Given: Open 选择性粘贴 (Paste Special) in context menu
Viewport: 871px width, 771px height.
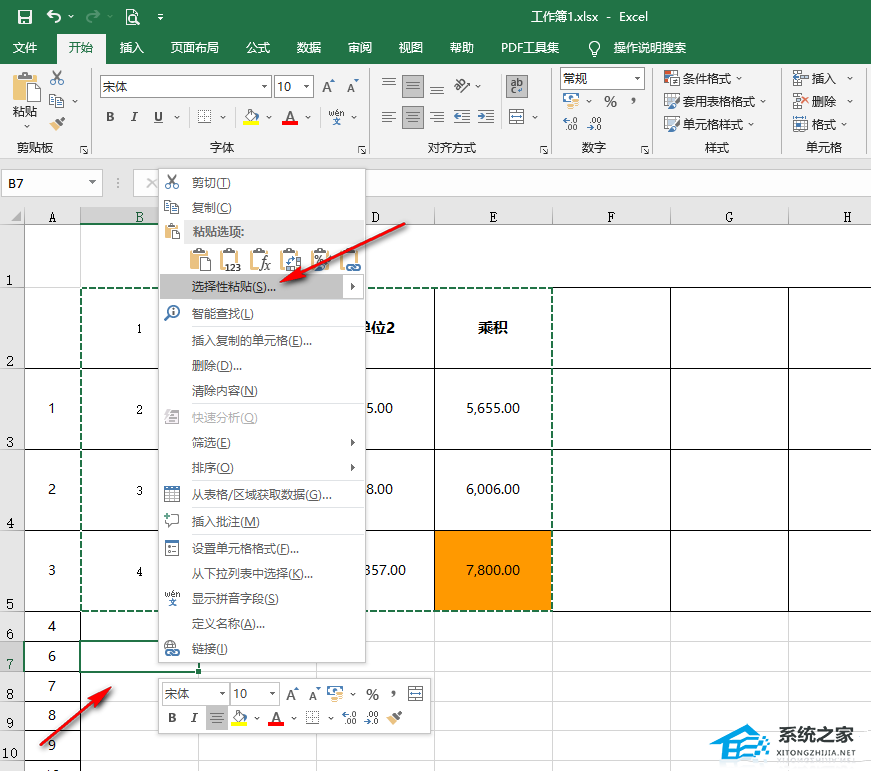Looking at the screenshot, I should coord(234,287).
